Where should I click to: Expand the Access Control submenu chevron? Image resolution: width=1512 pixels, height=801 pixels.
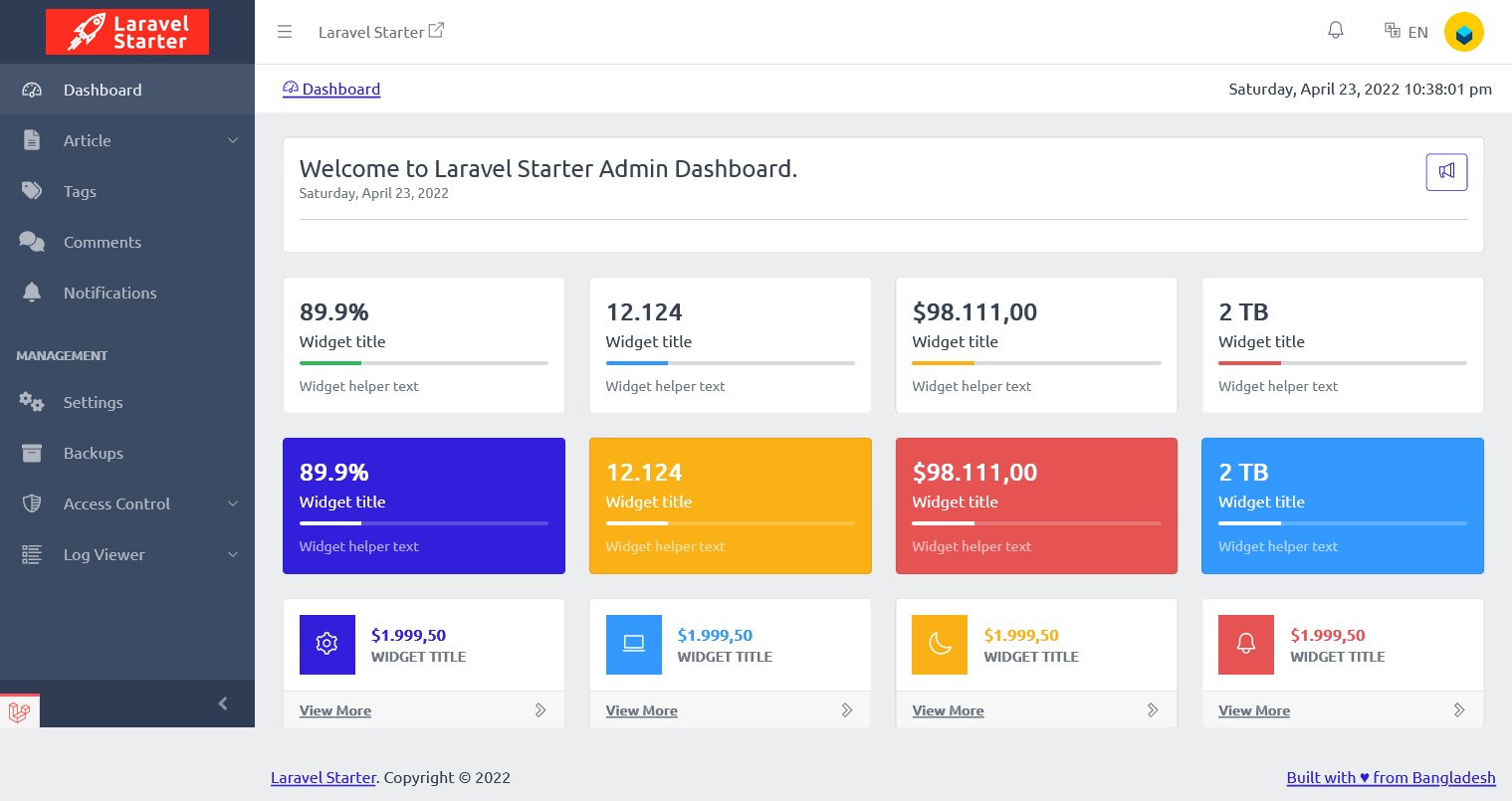click(233, 503)
